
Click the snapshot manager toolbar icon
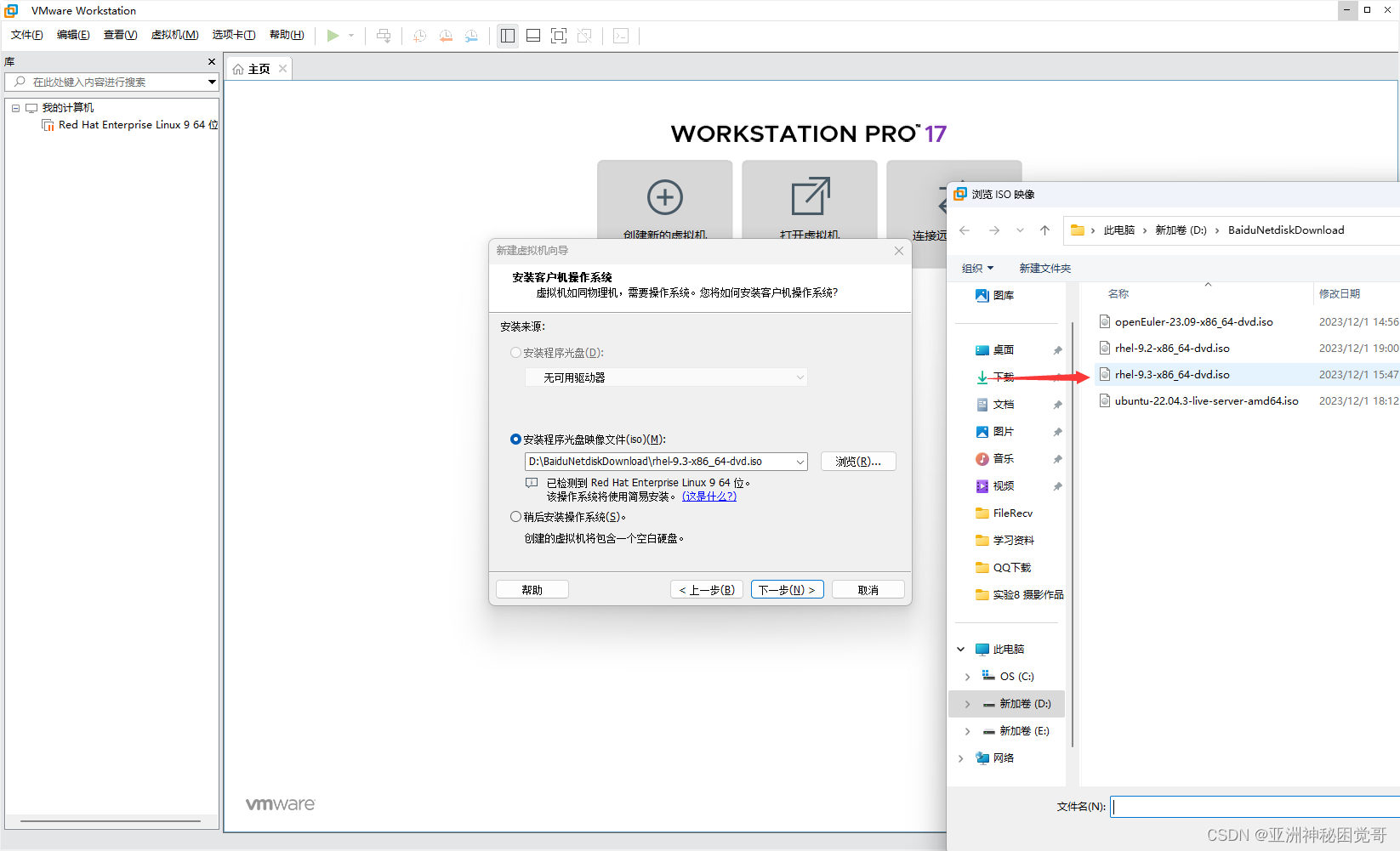tap(471, 36)
